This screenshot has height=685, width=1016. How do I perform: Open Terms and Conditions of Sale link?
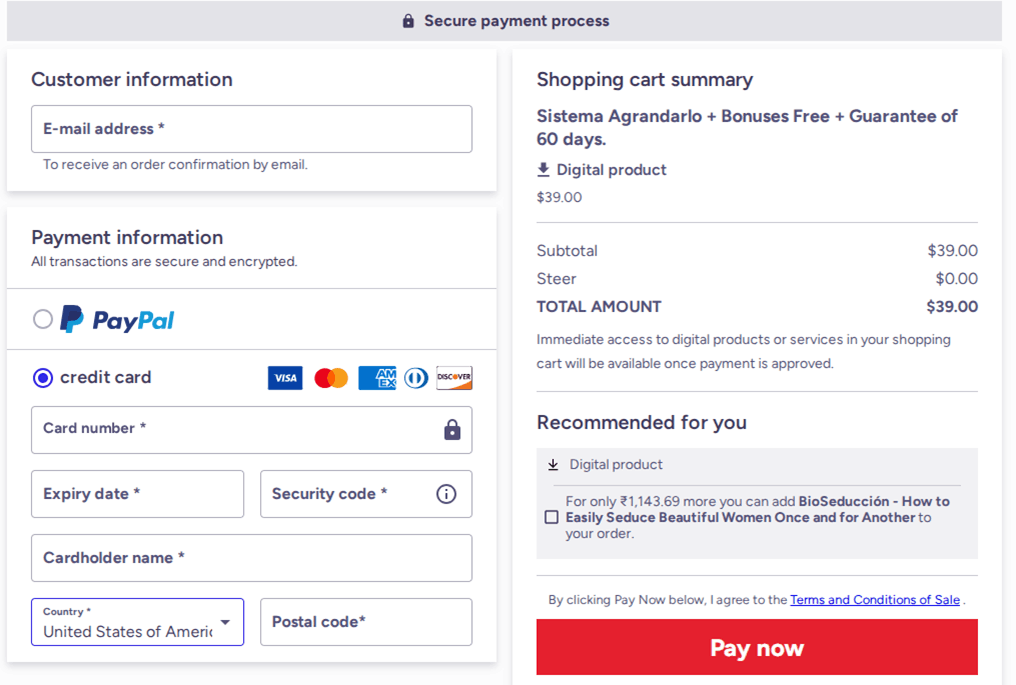[x=875, y=600]
